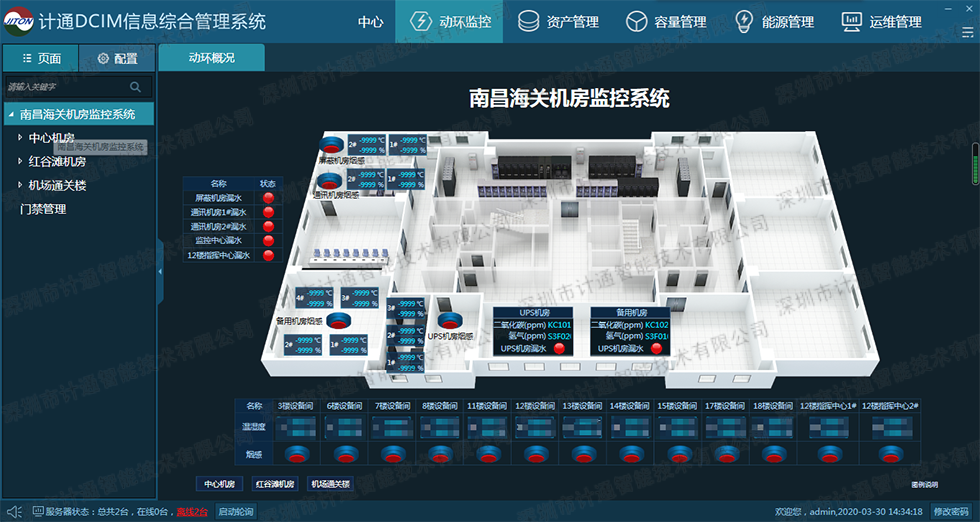Collapse the 南昌海关机房监控系统 root node

click(11, 114)
